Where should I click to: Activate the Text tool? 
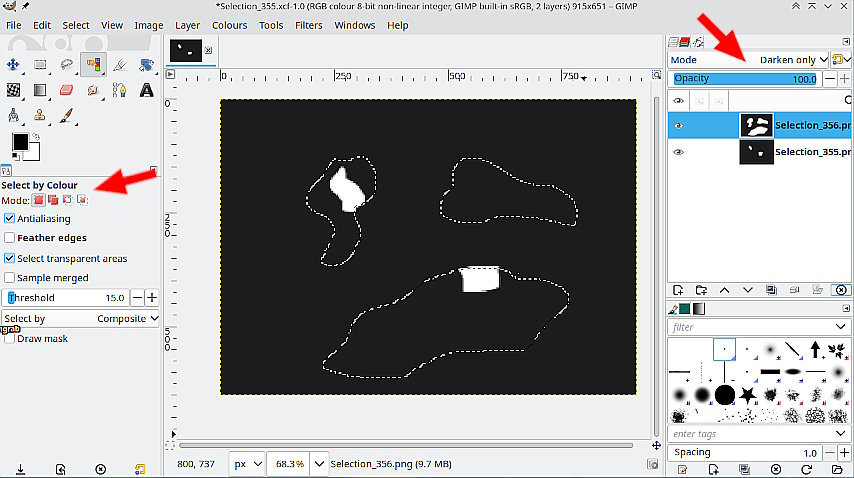pyautogui.click(x=146, y=90)
